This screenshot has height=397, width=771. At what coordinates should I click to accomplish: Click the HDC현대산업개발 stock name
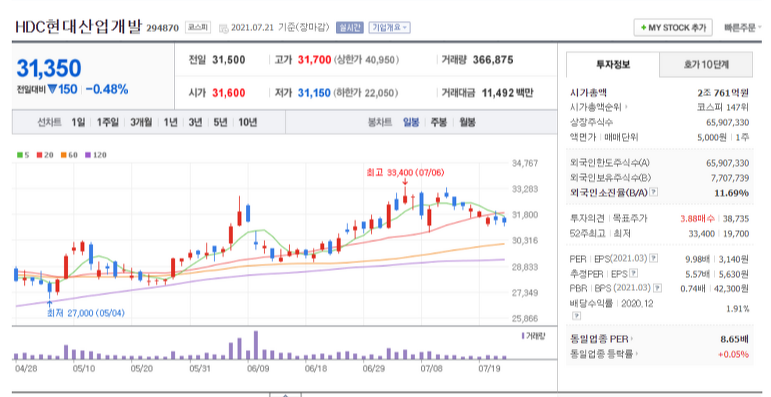(79, 27)
